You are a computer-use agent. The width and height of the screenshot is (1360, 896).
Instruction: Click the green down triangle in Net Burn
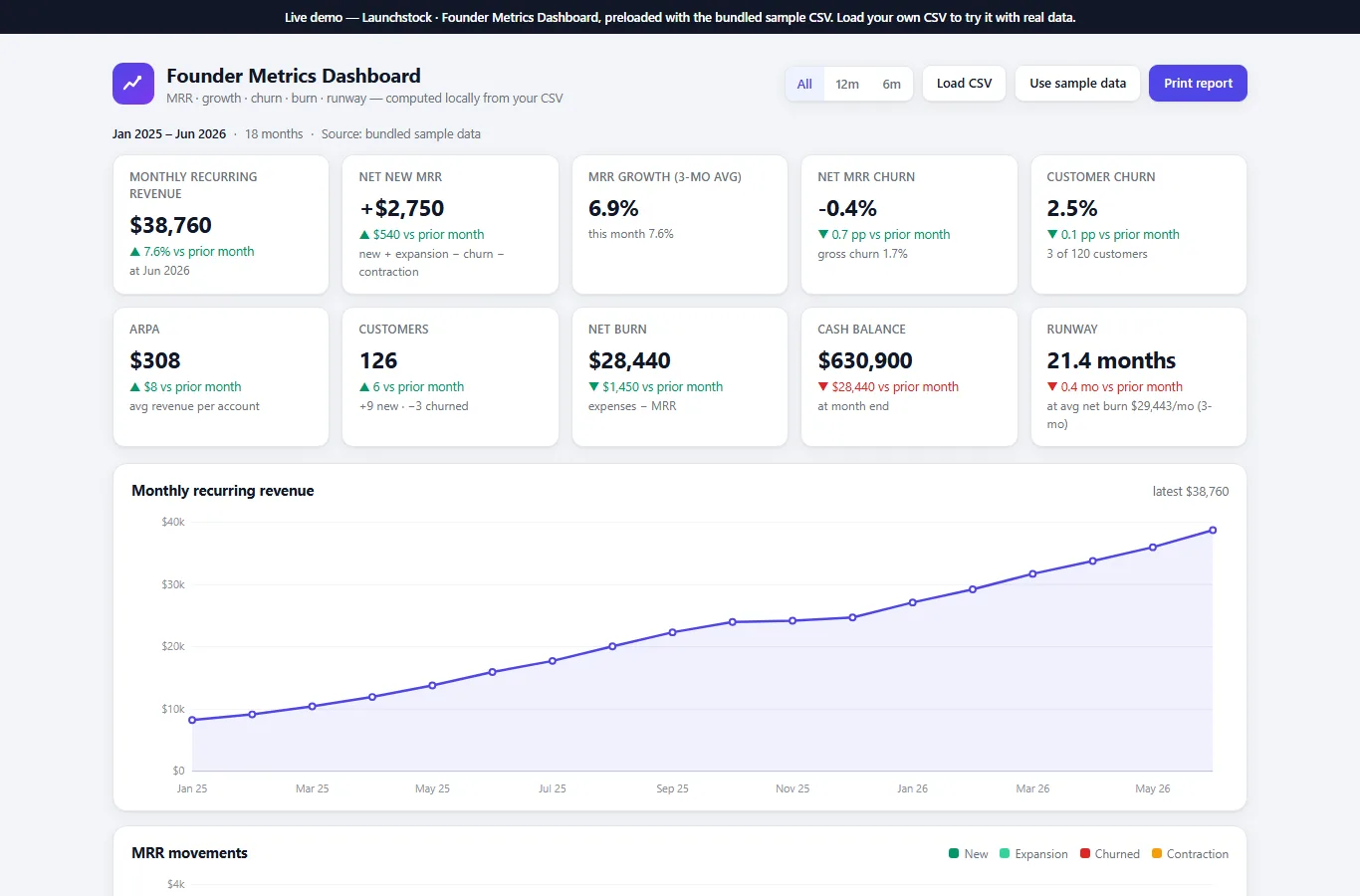tap(594, 387)
